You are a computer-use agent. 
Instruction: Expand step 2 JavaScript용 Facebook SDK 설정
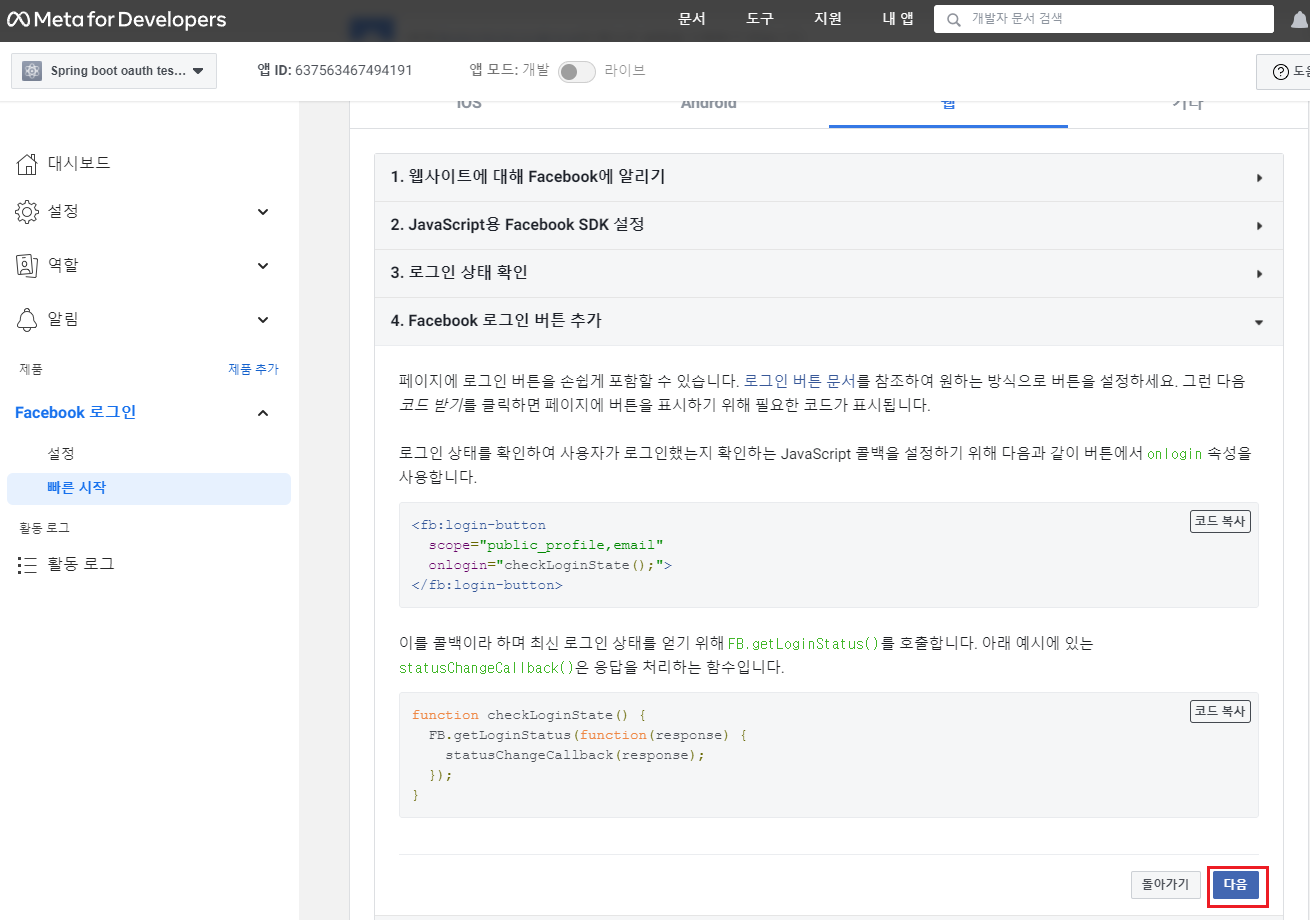[828, 225]
